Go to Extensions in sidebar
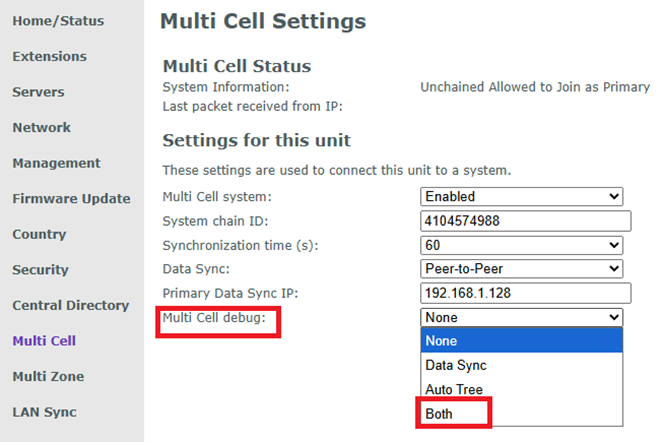This screenshot has height=442, width=664. point(49,57)
